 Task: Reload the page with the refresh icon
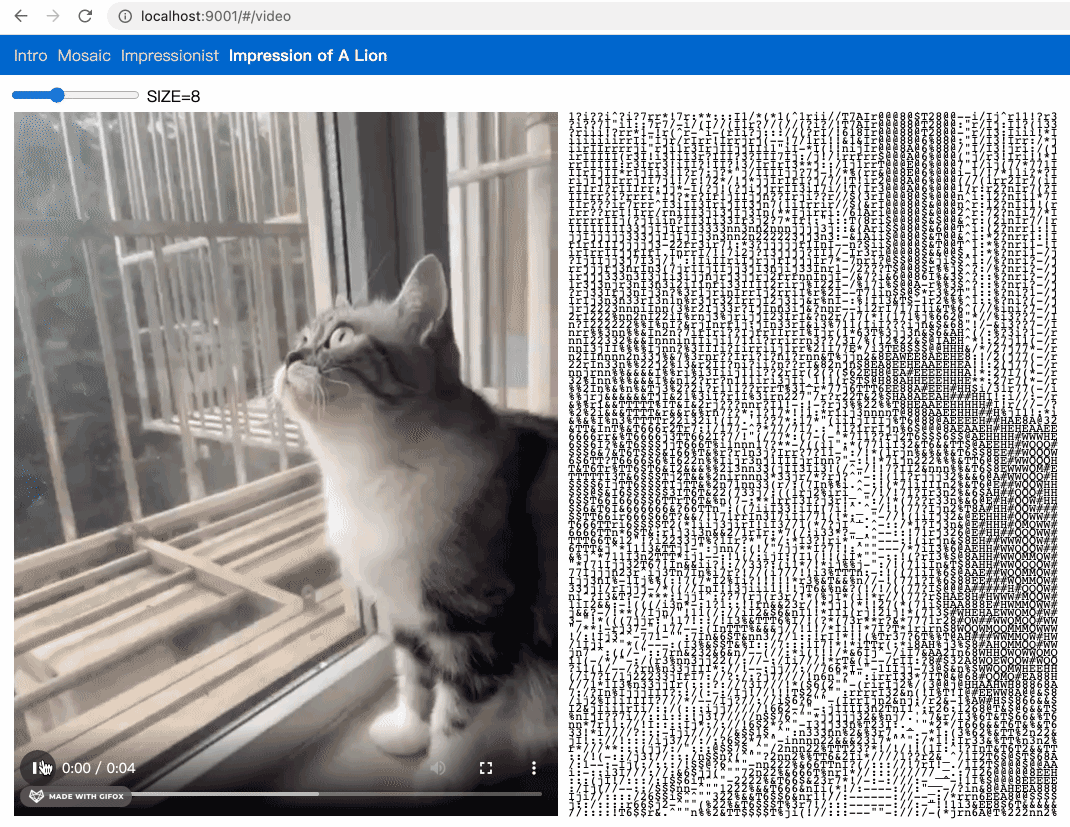[x=85, y=16]
